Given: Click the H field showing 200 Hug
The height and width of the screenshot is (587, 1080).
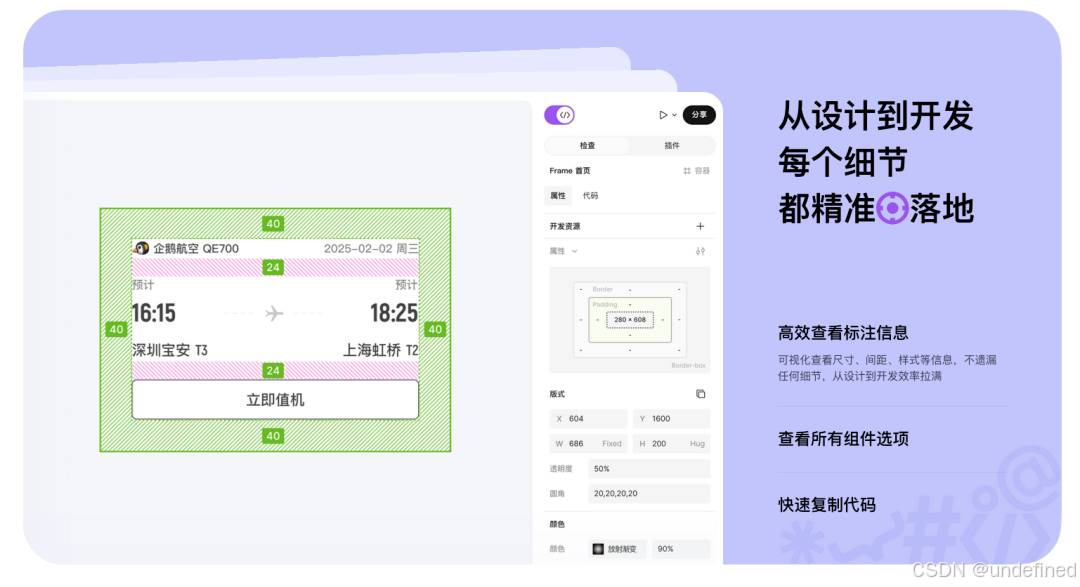Looking at the screenshot, I should (671, 444).
